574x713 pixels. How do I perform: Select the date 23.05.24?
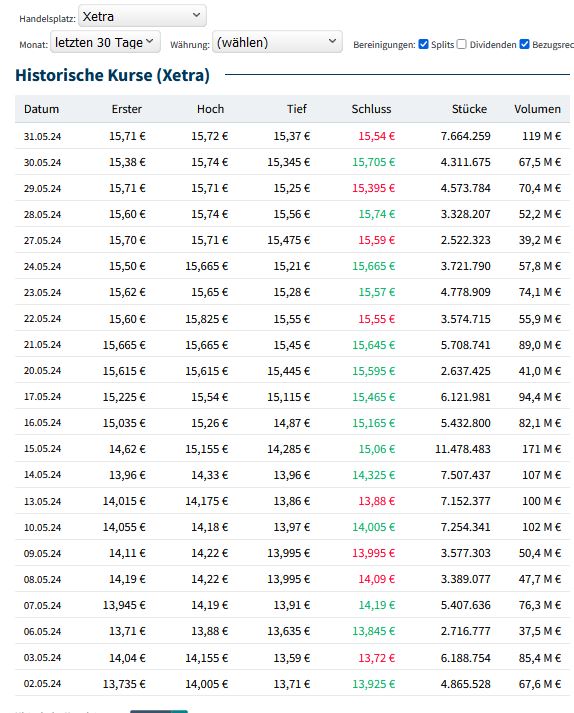(42, 292)
